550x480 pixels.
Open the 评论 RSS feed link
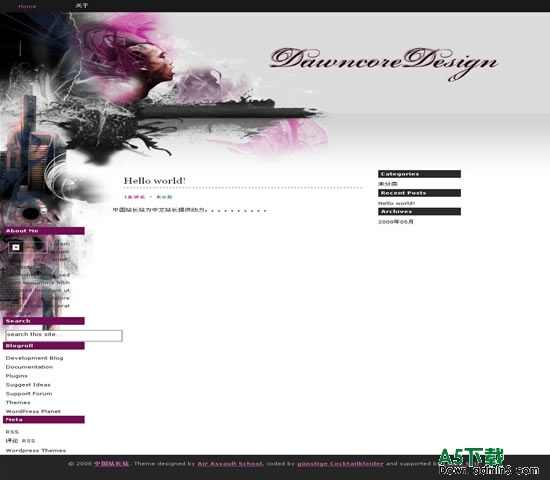[x=20, y=441]
